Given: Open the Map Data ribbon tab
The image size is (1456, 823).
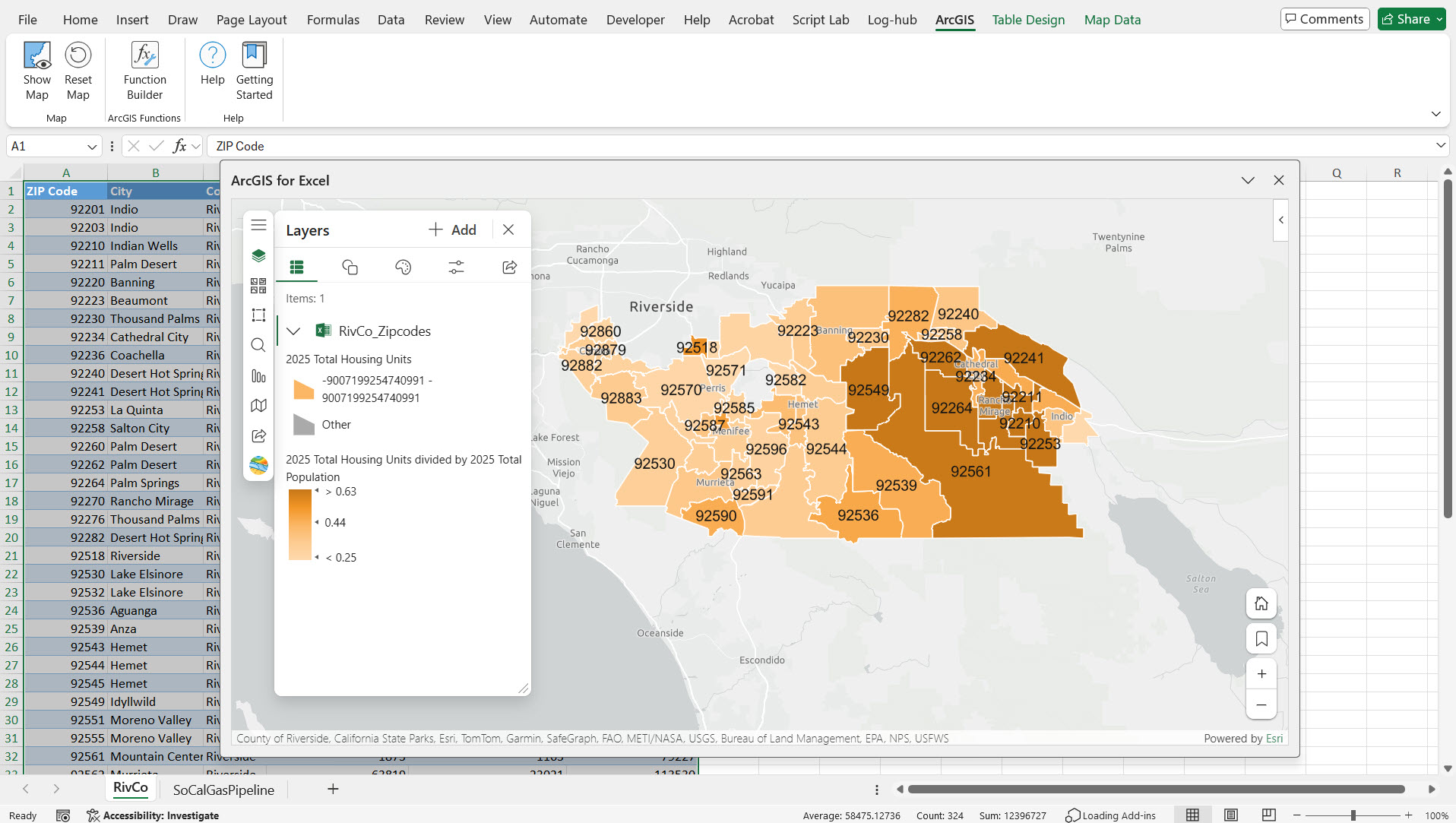Looking at the screenshot, I should click(x=1113, y=20).
